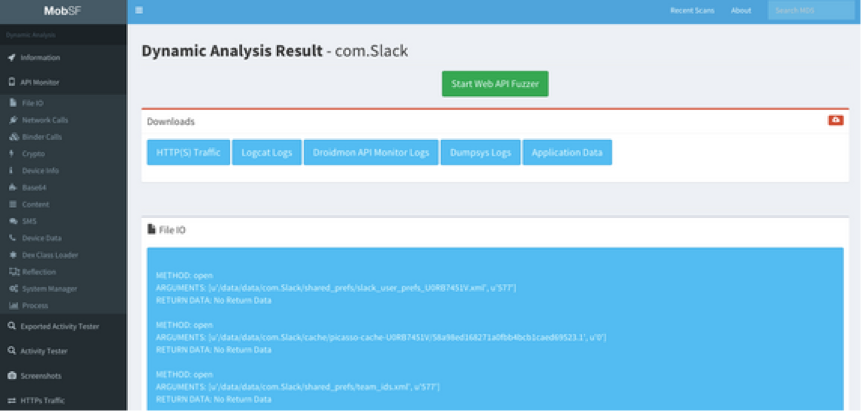This screenshot has height=415, width=865.
Task: Click slack_user_prefs ARGUMENTS line
Action: [336, 288]
